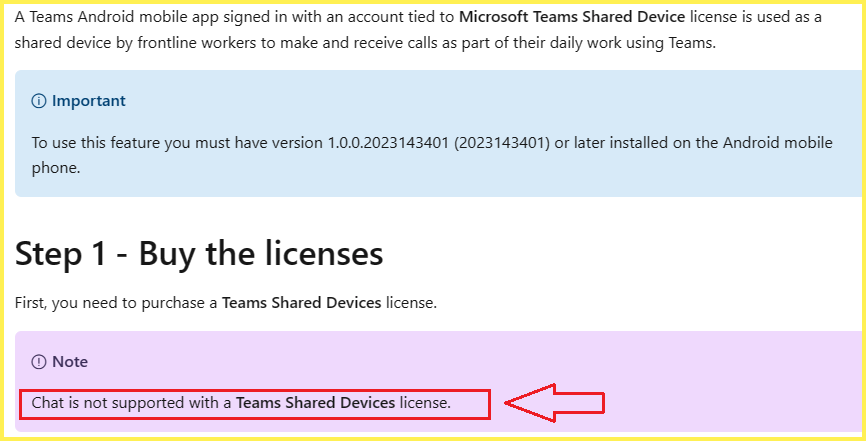This screenshot has width=866, height=441.
Task: Select the 'Important' callout title
Action: point(88,101)
